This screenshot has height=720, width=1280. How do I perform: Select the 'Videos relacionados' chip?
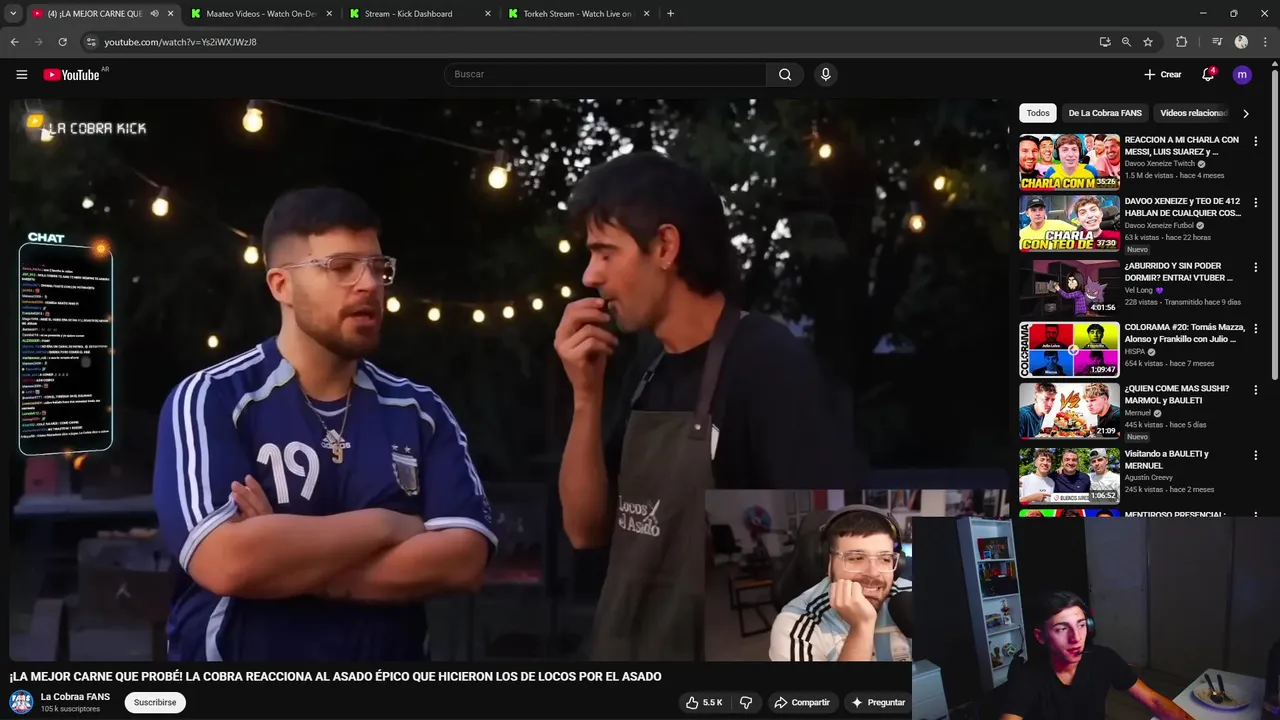coord(1193,113)
